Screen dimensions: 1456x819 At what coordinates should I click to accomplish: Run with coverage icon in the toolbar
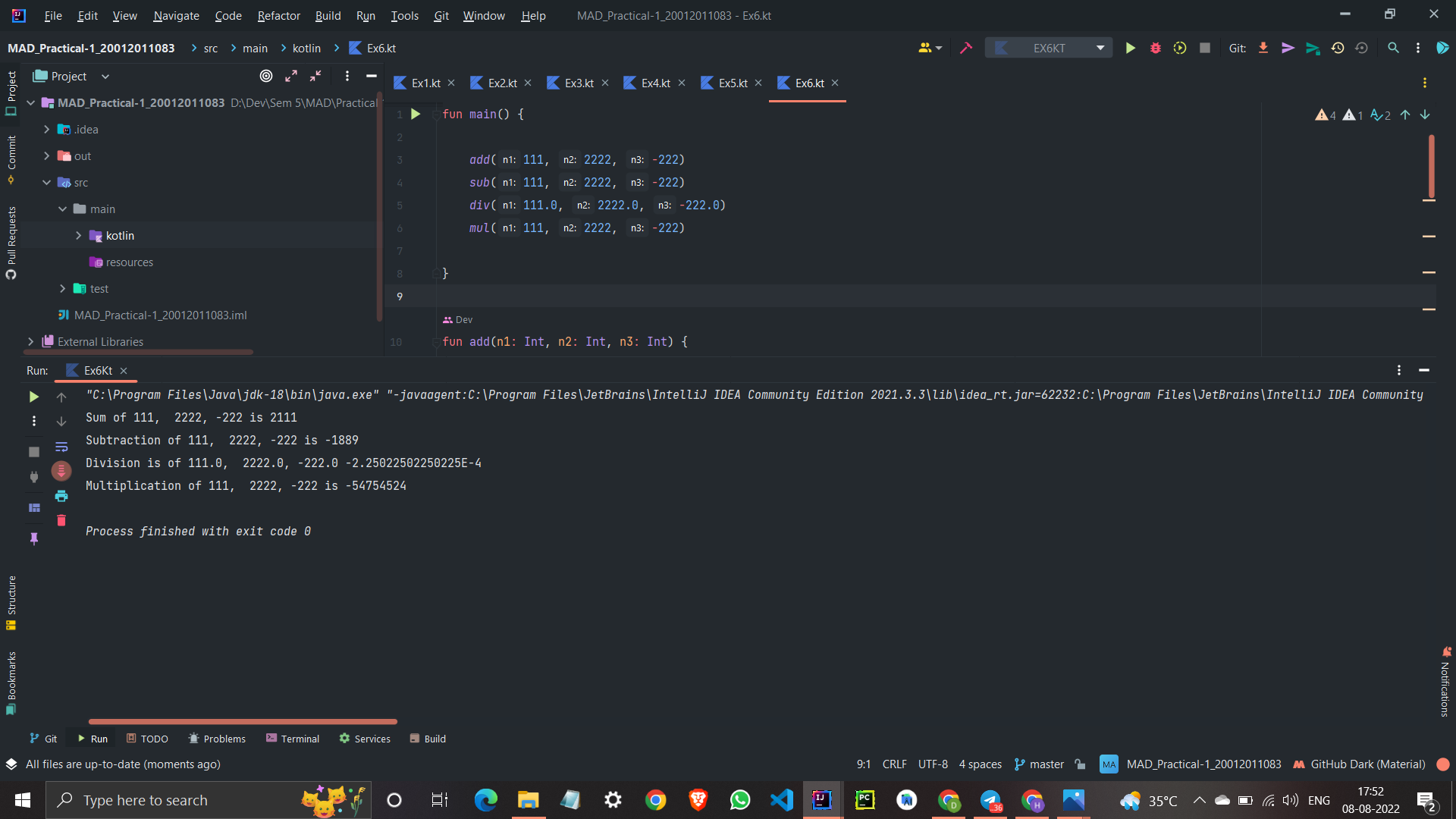pos(1180,48)
